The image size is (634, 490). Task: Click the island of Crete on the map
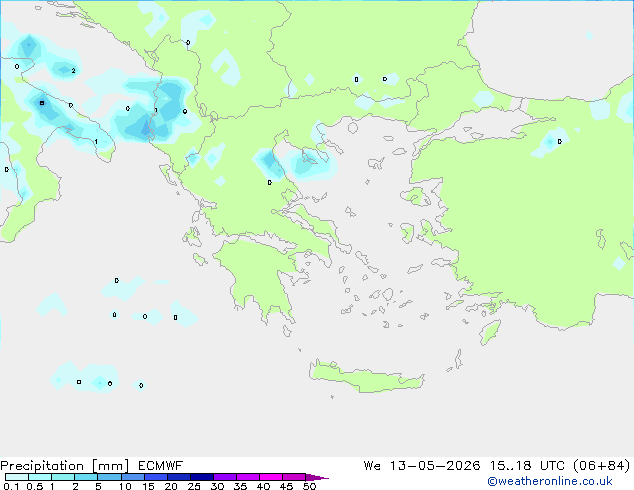coord(366,378)
